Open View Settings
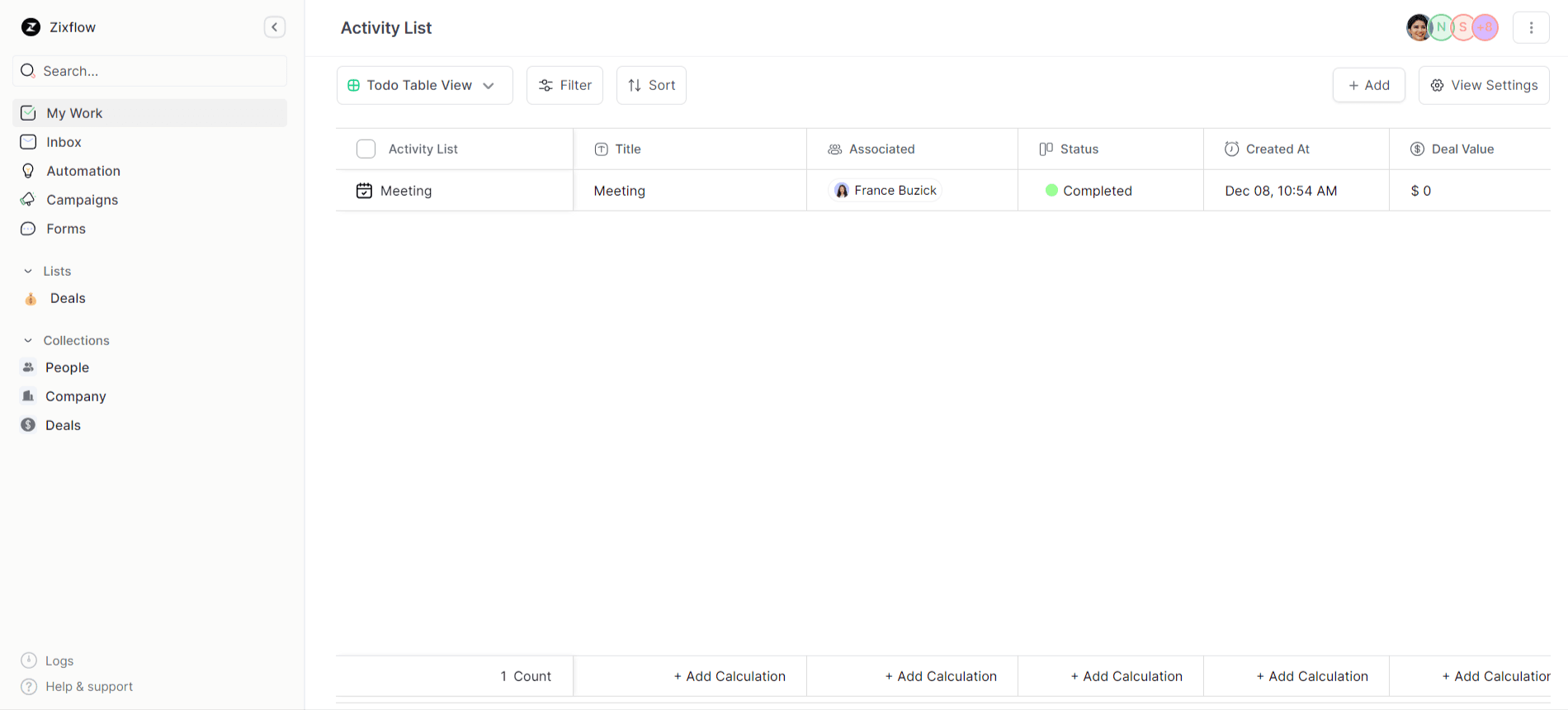The width and height of the screenshot is (1568, 710). tap(1483, 85)
